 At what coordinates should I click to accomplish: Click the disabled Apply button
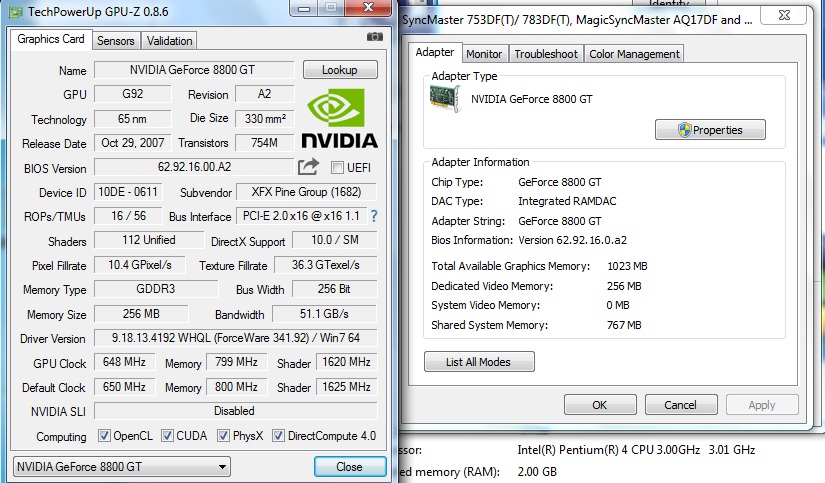[762, 405]
